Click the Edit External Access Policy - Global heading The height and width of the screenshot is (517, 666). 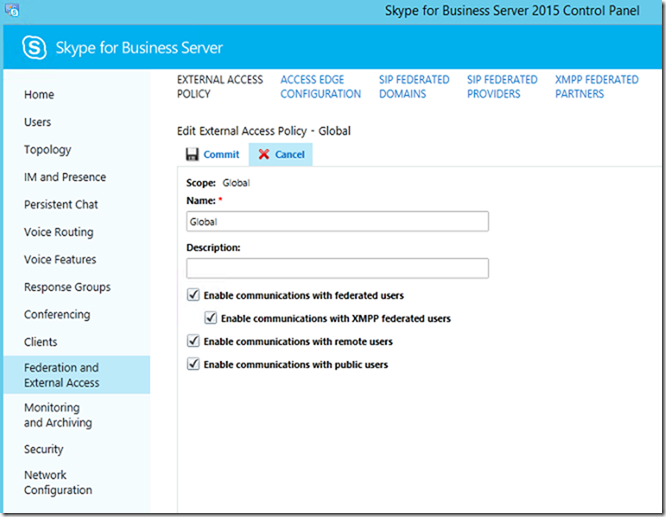(264, 131)
